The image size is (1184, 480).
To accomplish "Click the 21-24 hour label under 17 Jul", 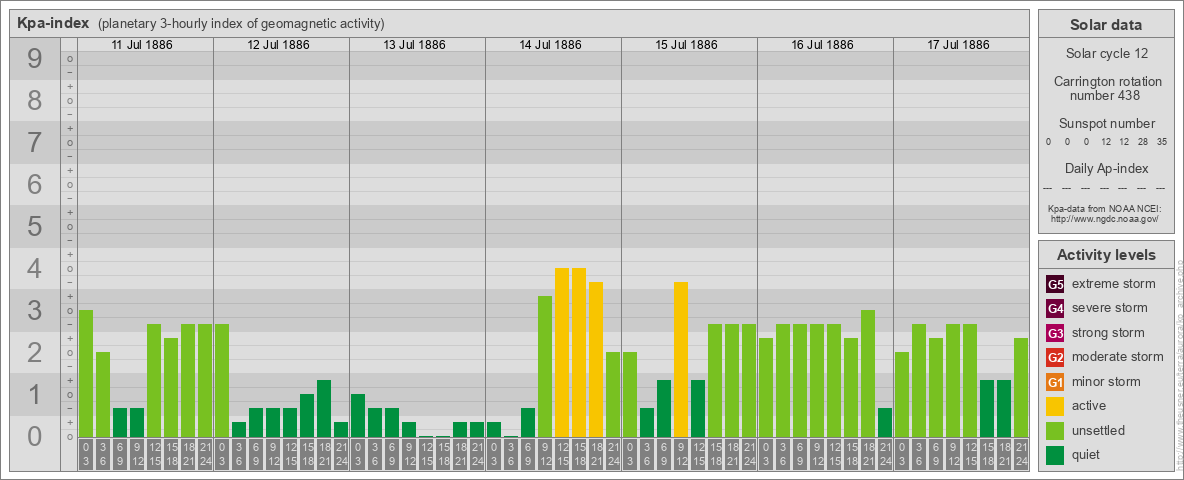I will 1021,455.
